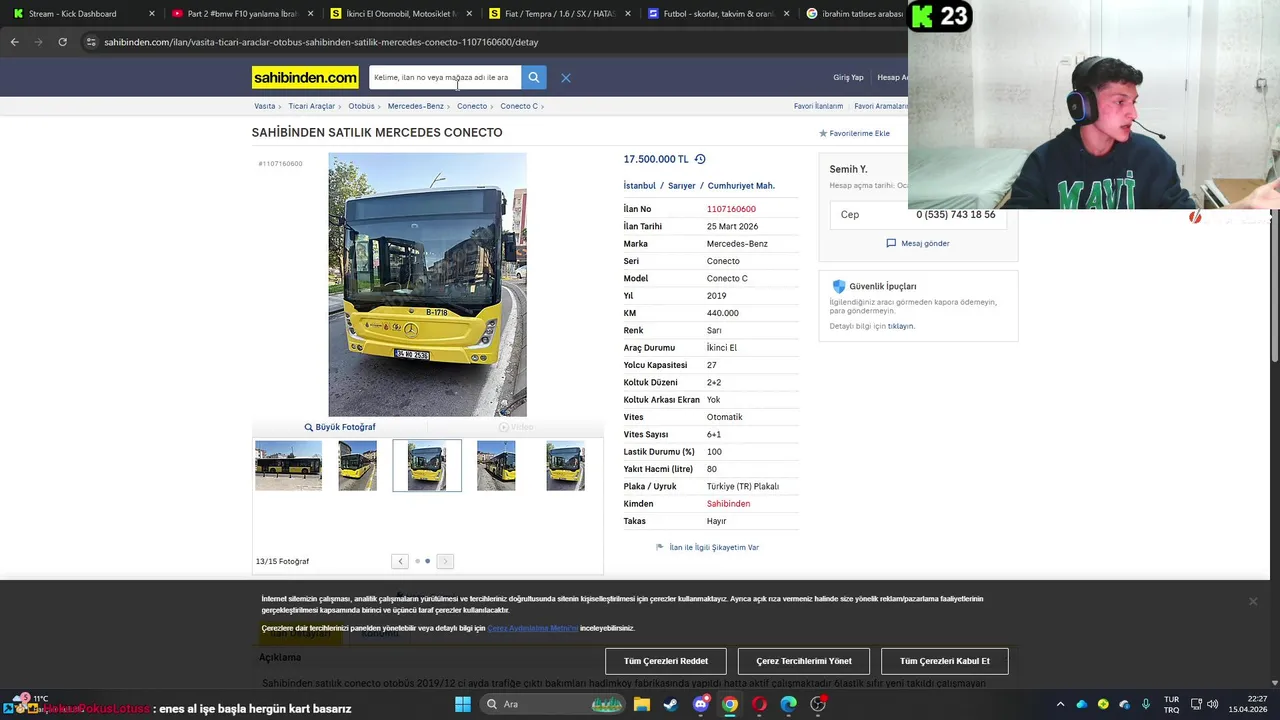
Task: Click the Cumhuriyet Mah. location link
Action: (741, 186)
